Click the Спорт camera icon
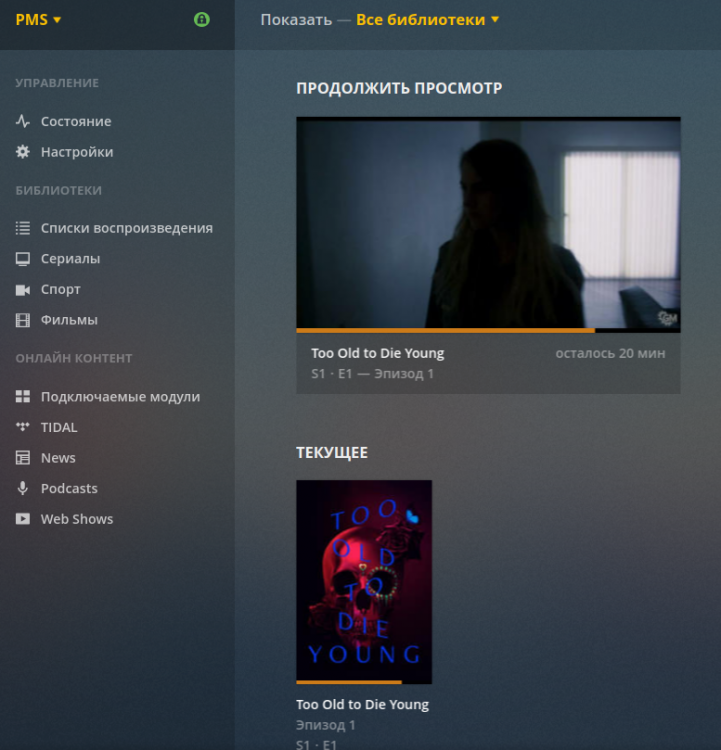Viewport: 721px width, 750px height. click(x=23, y=290)
